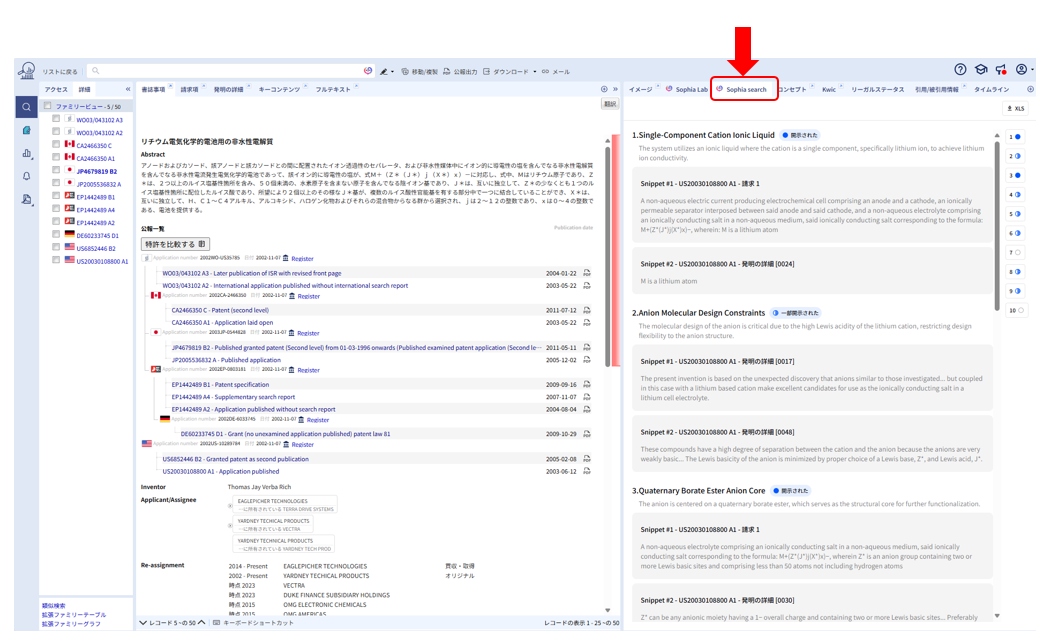Go to next record with up chevron
The width and height of the screenshot is (1046, 637).
click(201, 622)
